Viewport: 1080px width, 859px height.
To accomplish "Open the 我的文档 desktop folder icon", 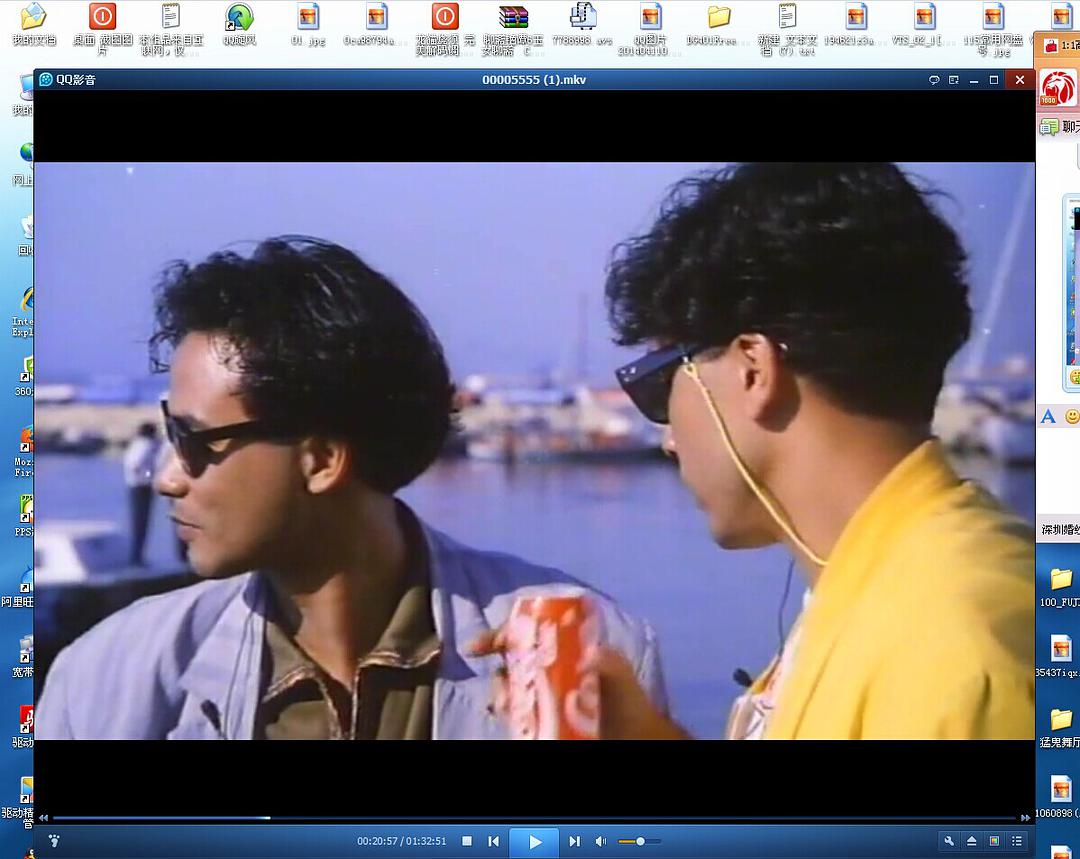I will pyautogui.click(x=34, y=25).
